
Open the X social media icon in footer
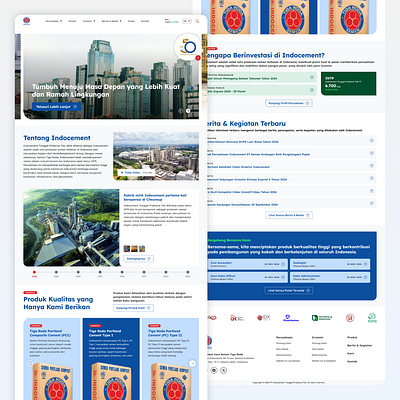tap(224, 370)
